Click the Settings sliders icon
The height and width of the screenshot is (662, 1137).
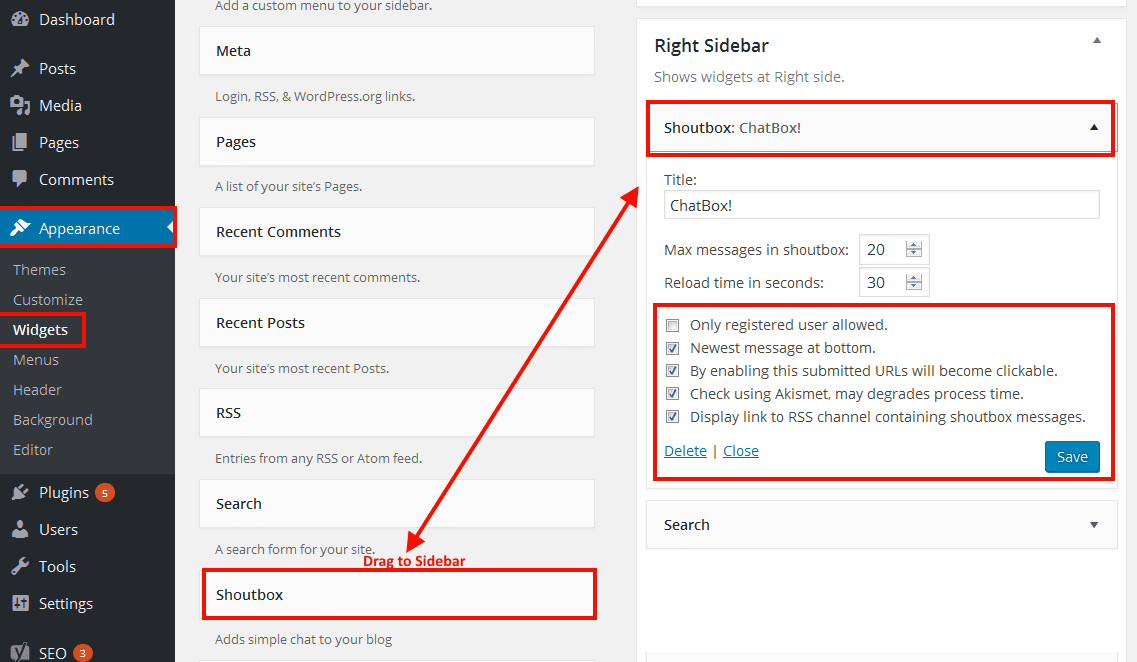20,603
